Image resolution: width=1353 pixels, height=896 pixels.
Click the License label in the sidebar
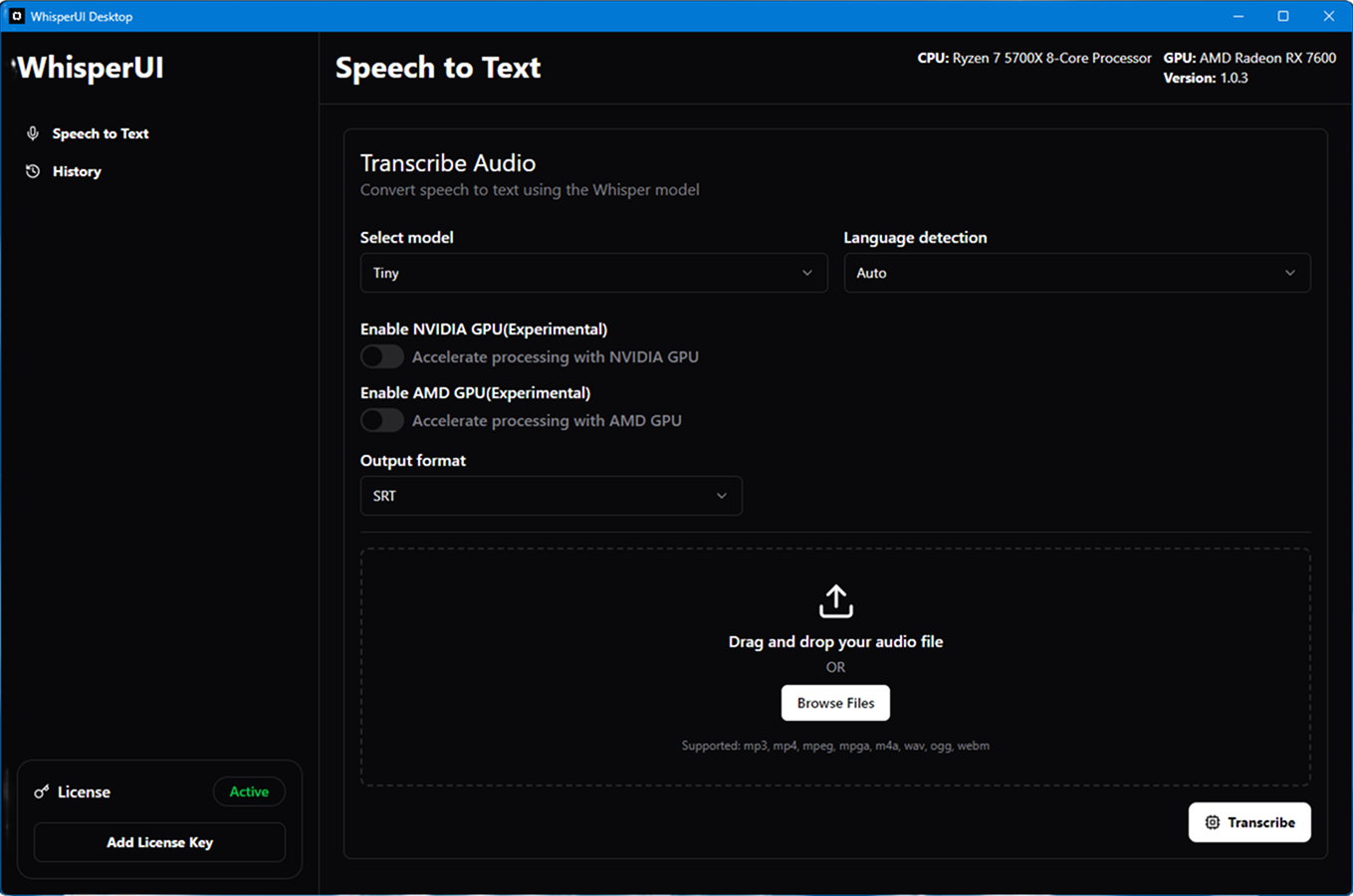[84, 792]
